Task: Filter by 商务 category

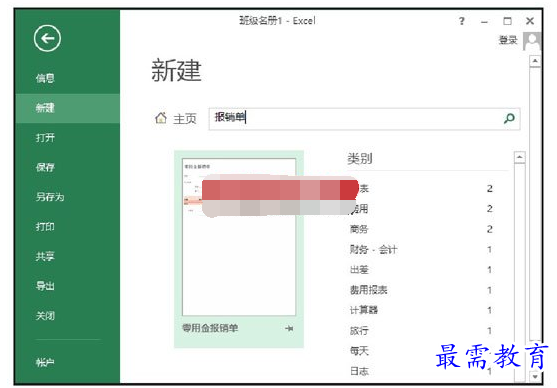Action: (x=359, y=230)
